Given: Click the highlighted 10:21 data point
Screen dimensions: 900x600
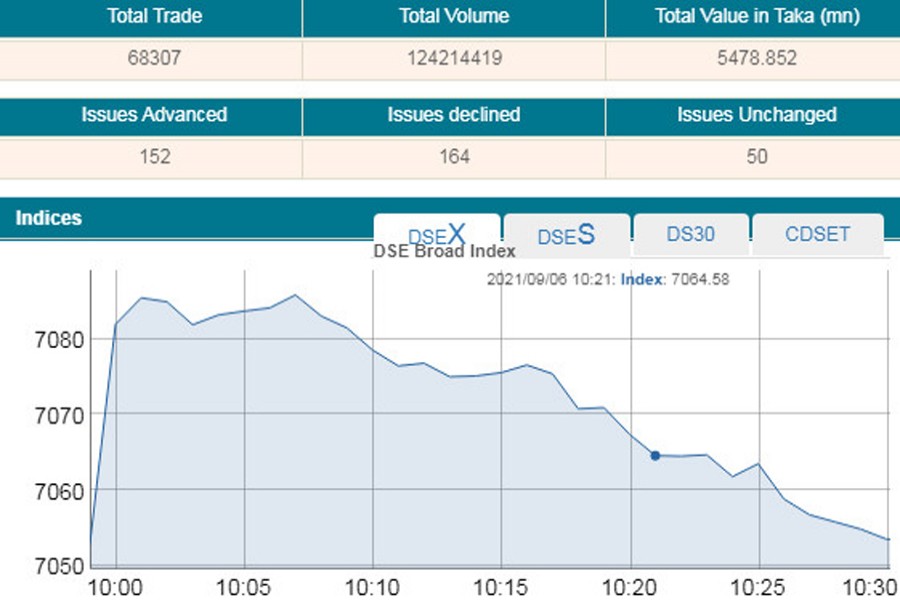Looking at the screenshot, I should [656, 456].
